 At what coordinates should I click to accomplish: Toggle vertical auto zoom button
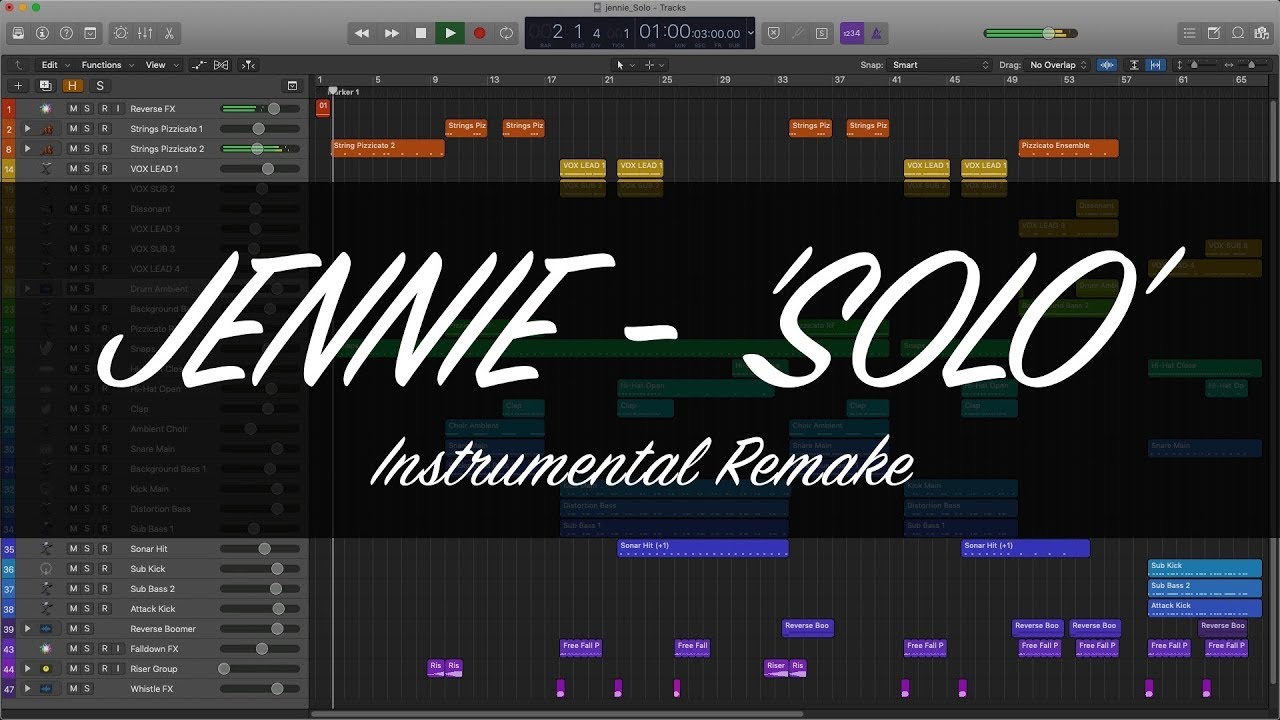[x=1135, y=65]
